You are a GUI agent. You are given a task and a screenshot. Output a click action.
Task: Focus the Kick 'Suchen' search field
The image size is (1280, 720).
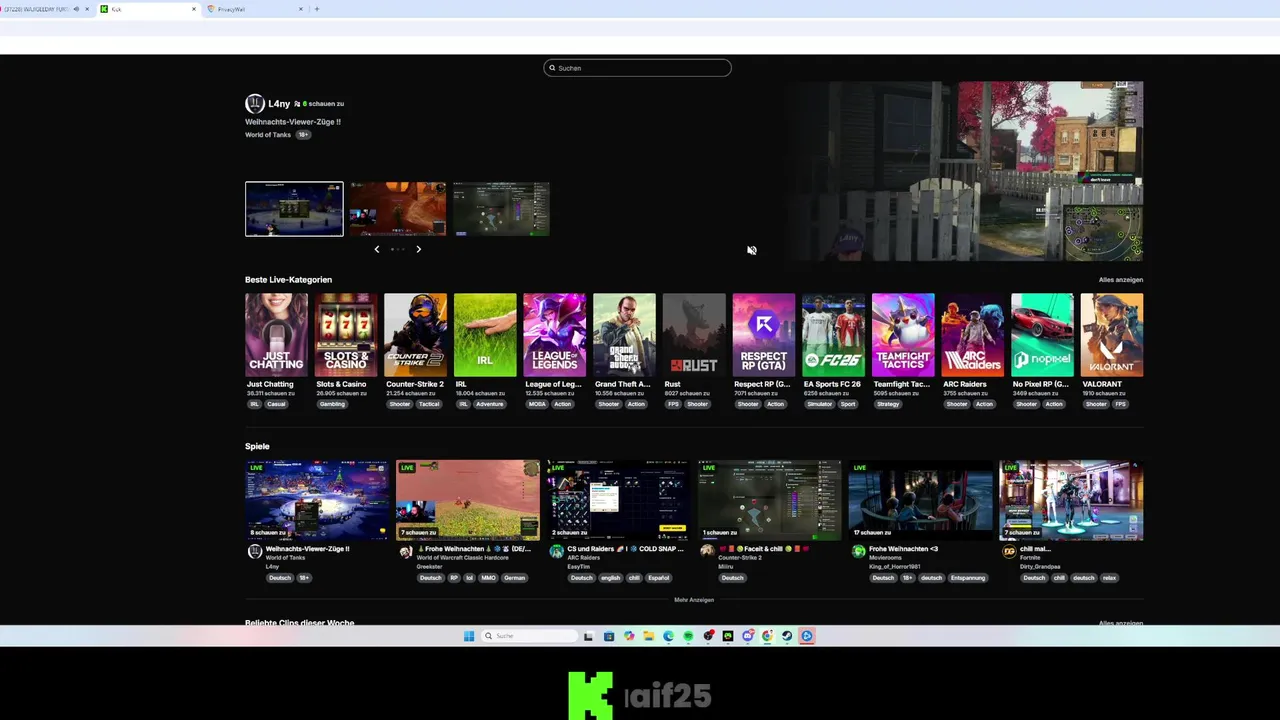(x=638, y=68)
